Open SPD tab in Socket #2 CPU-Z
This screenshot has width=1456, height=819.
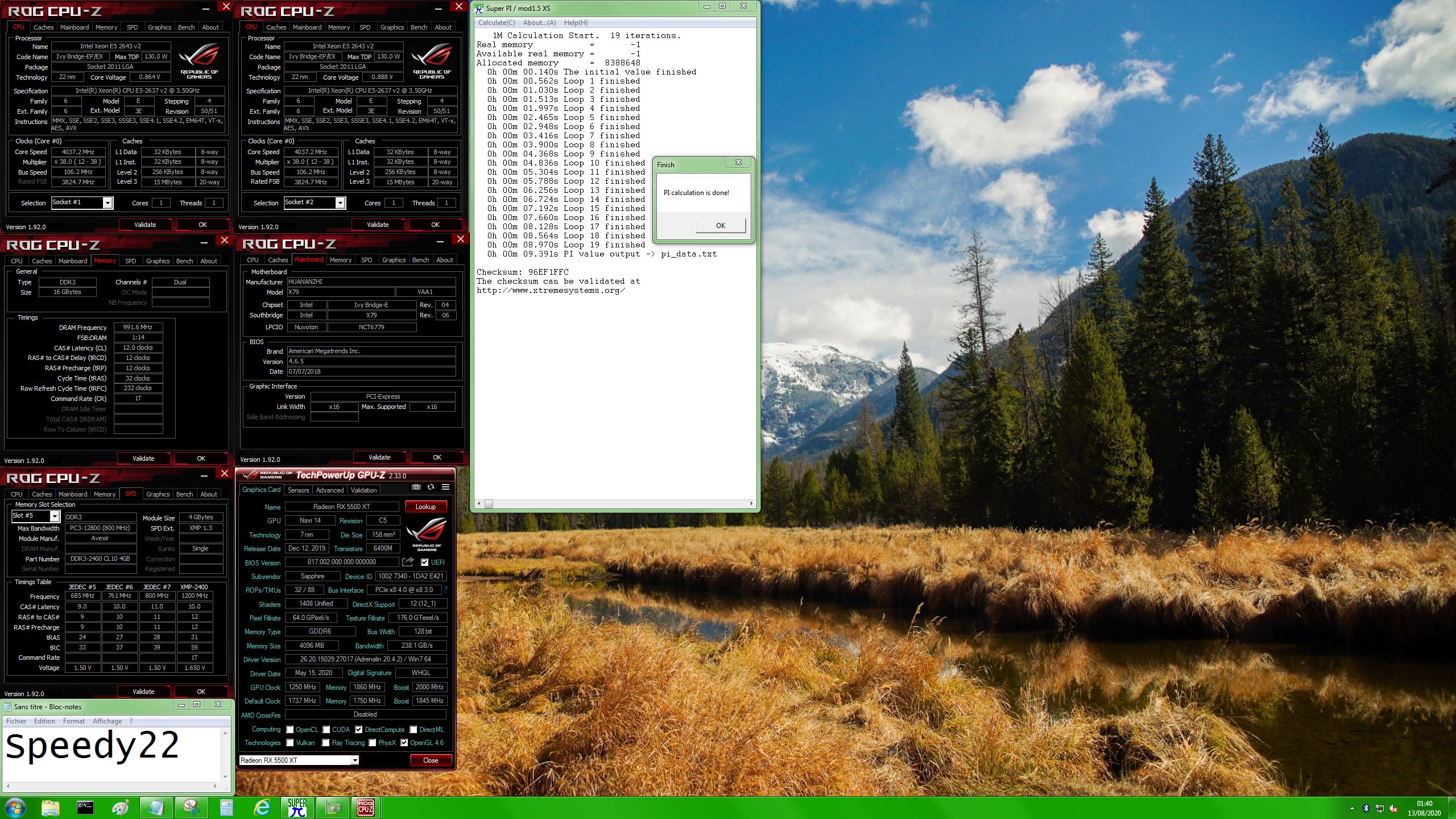click(x=365, y=27)
